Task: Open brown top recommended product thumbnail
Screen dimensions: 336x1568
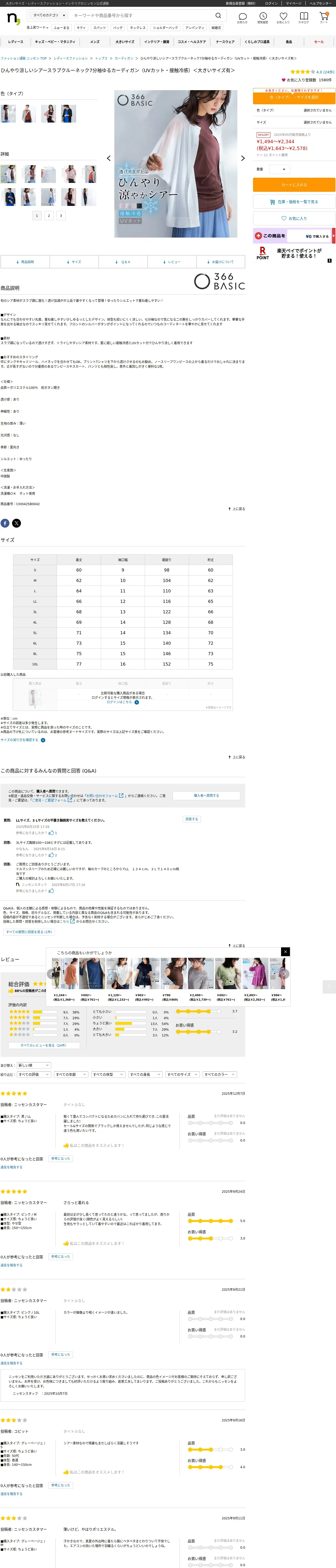Action: point(174,973)
